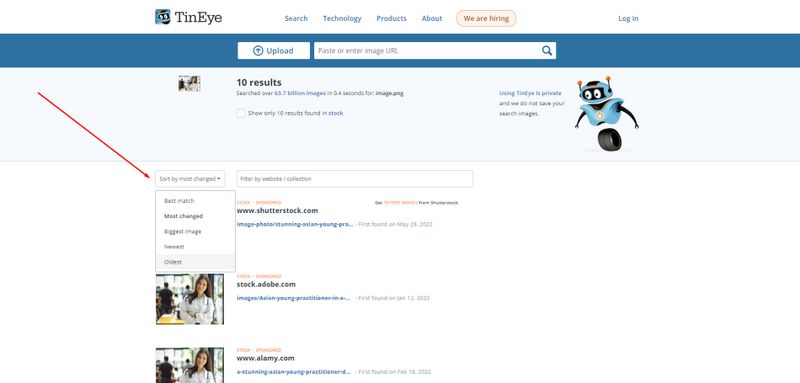Follow Using TinEye is private link
Screen dimensions: 800x383
tap(530, 93)
